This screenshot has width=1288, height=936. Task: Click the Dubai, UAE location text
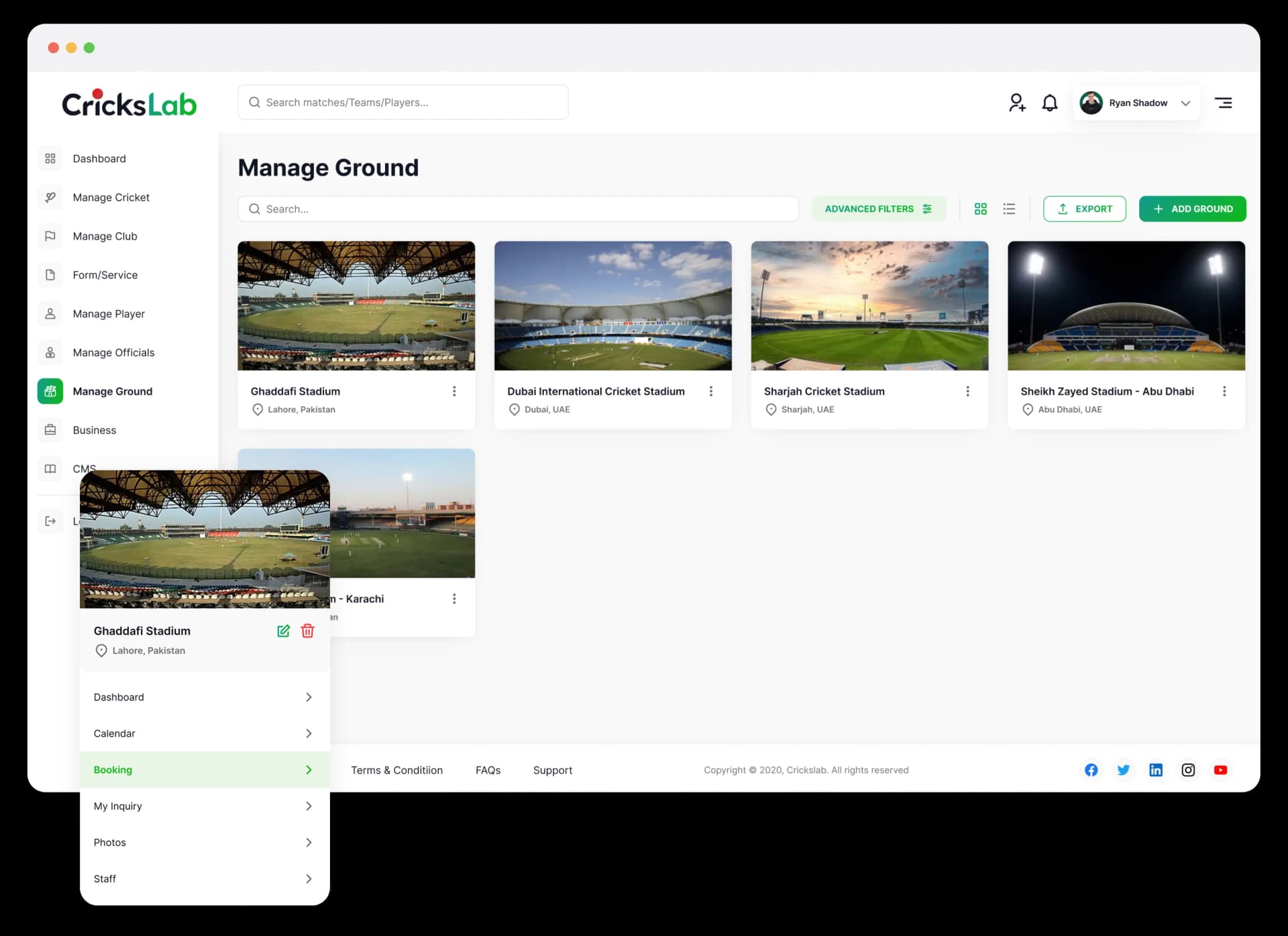547,409
